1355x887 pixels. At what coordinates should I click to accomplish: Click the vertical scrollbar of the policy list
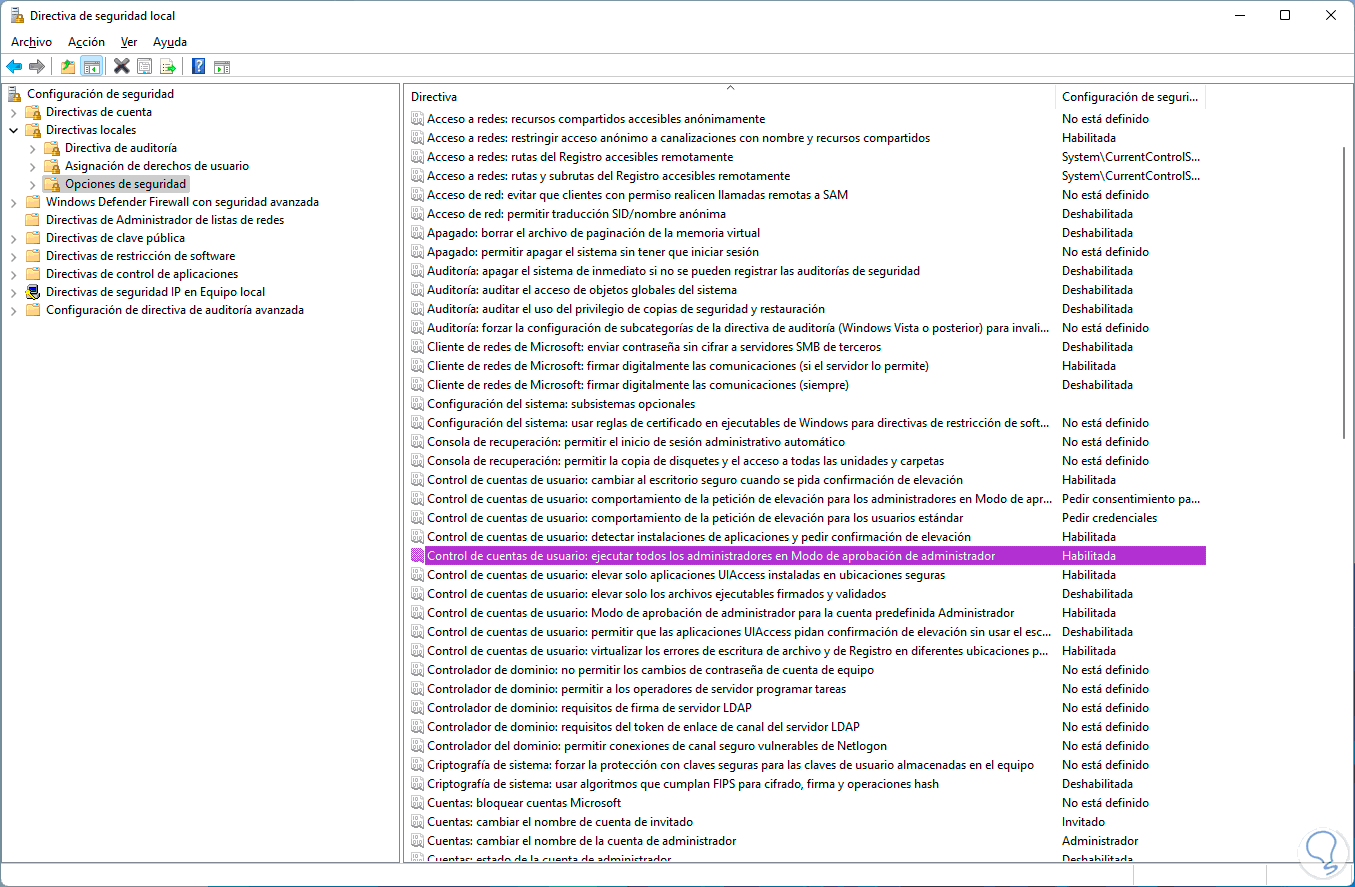tap(1346, 292)
